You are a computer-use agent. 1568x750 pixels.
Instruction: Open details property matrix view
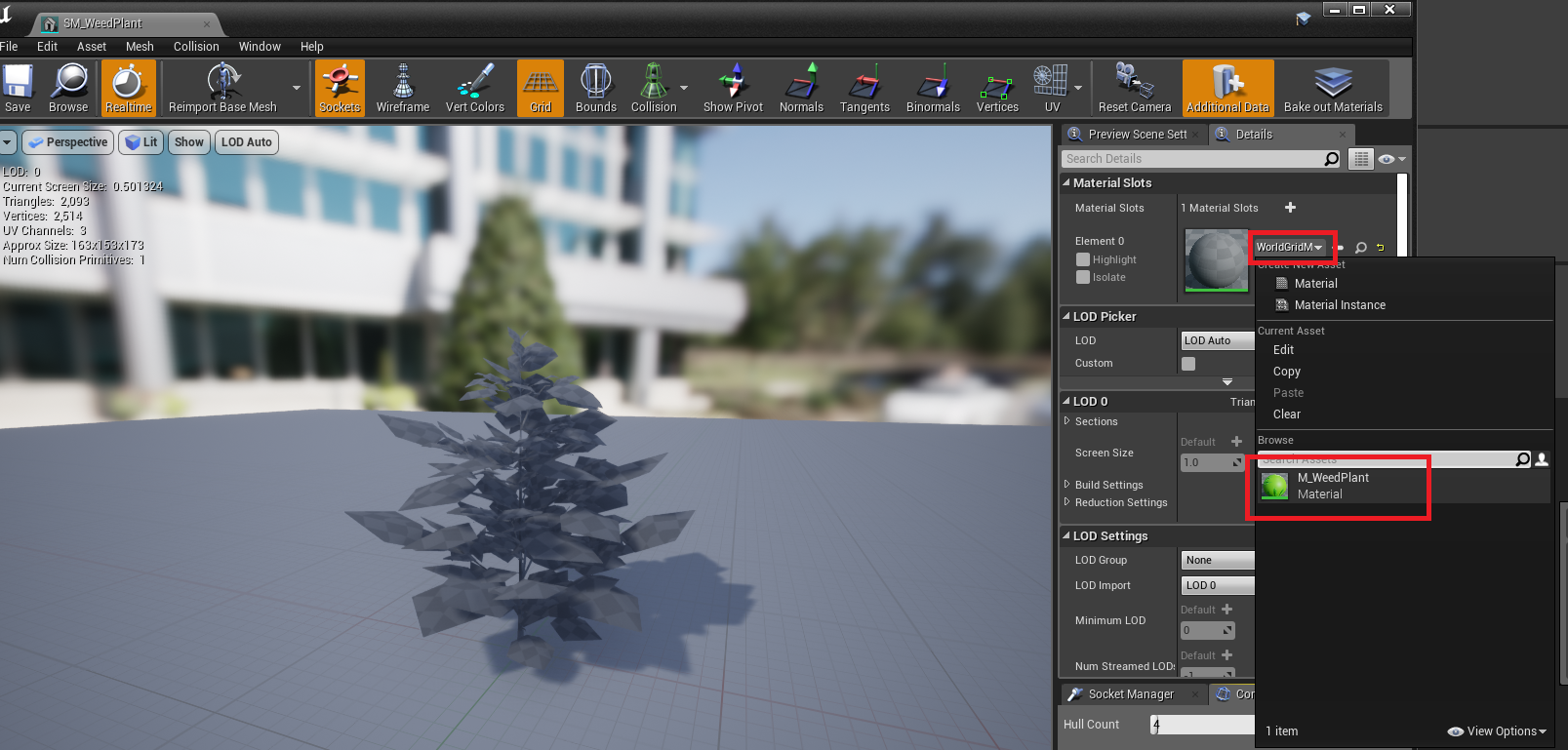1360,159
